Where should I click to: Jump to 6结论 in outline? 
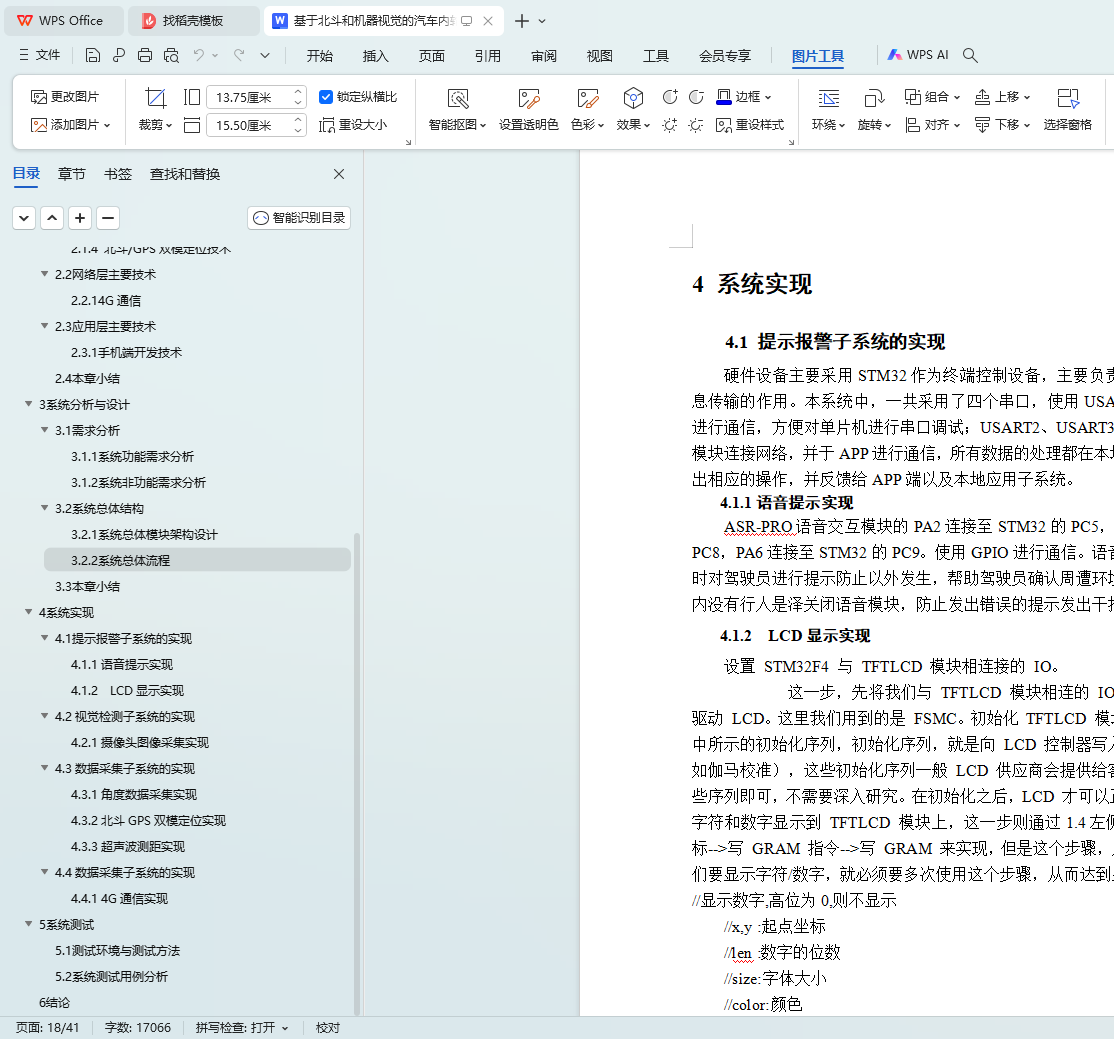click(54, 1002)
